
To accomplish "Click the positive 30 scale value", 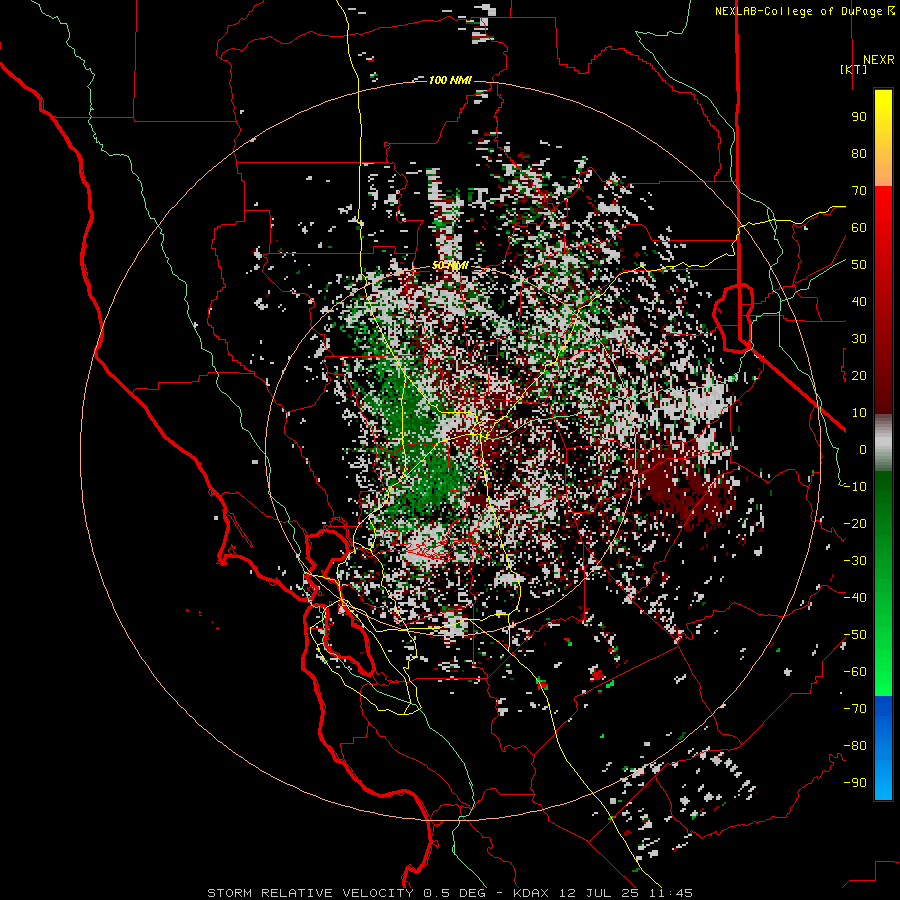I will pos(859,339).
